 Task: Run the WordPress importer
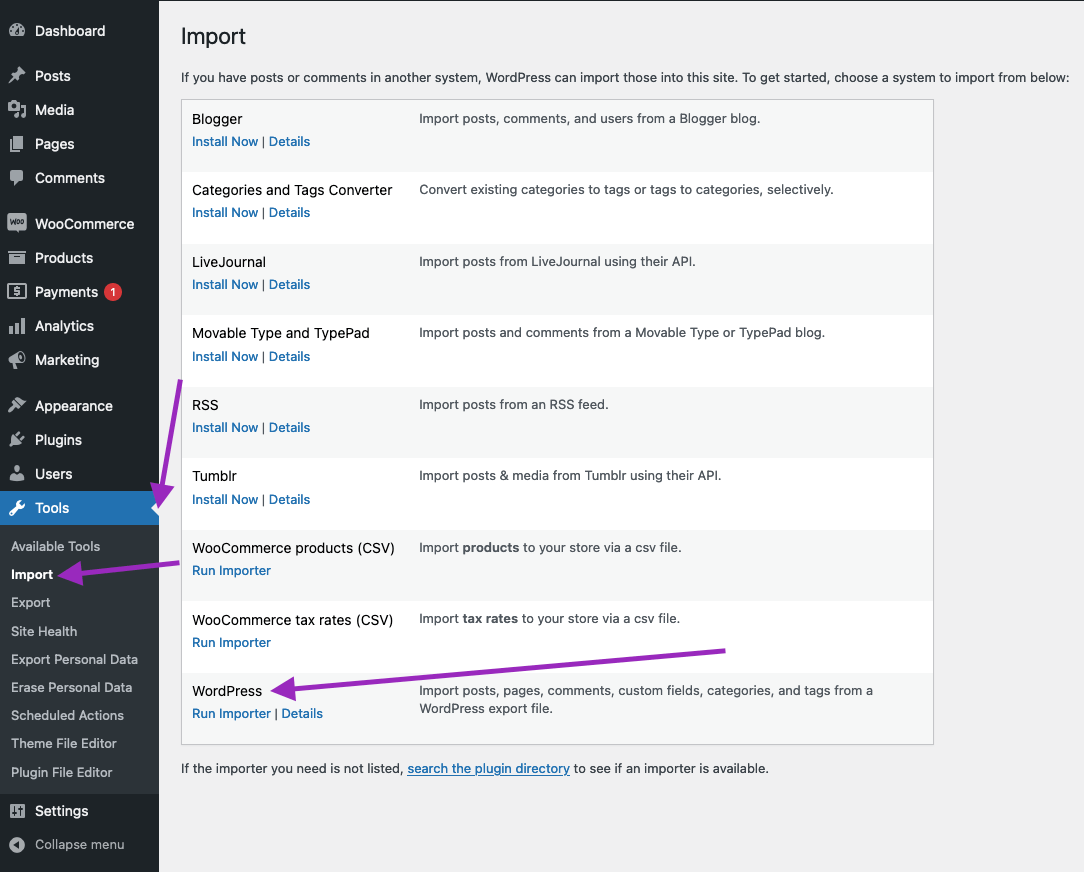231,713
